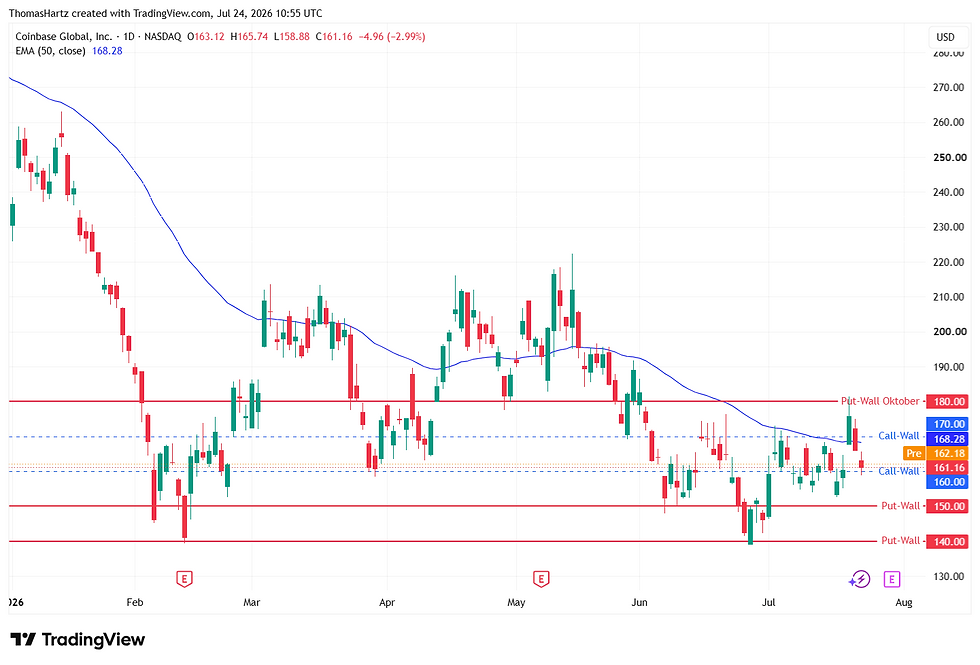The width and height of the screenshot is (980, 665).
Task: Click the 270.00 price axis label
Action: (949, 88)
